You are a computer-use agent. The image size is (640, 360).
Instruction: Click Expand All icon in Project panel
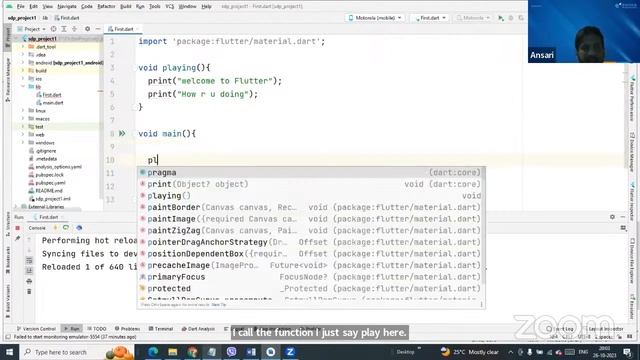click(x=64, y=29)
